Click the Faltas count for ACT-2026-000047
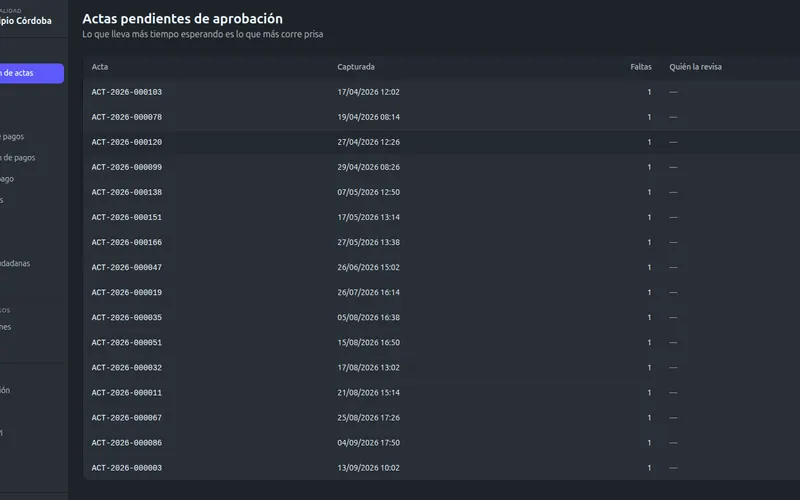This screenshot has height=500, width=800. [649, 267]
